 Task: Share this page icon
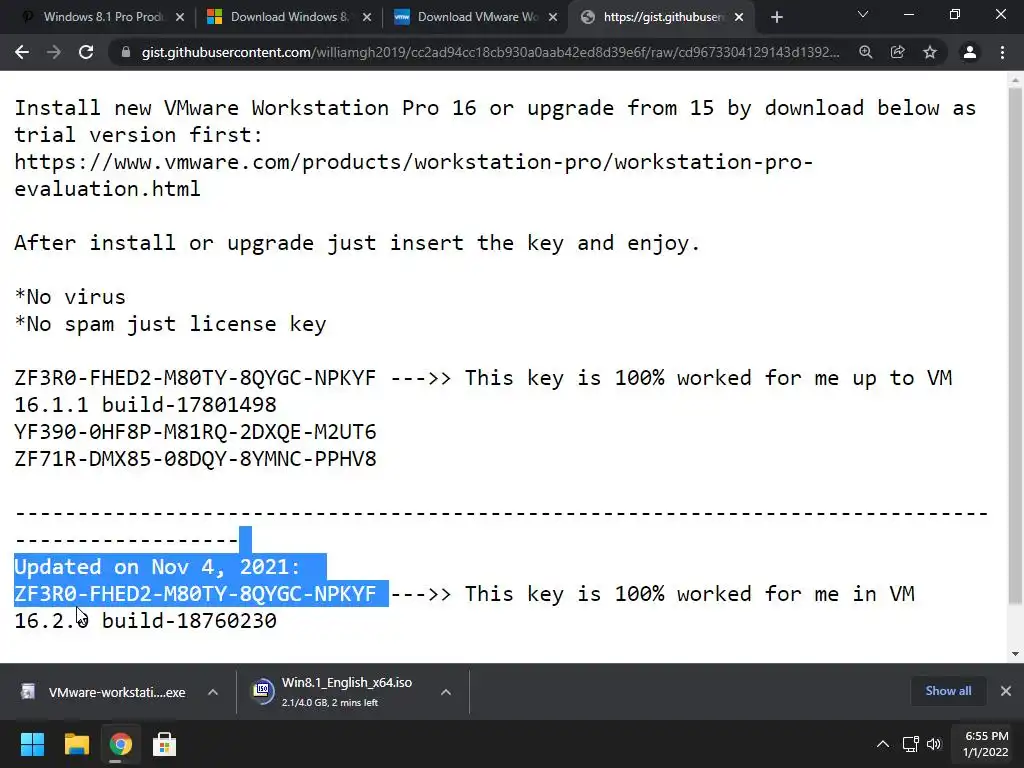pos(898,52)
